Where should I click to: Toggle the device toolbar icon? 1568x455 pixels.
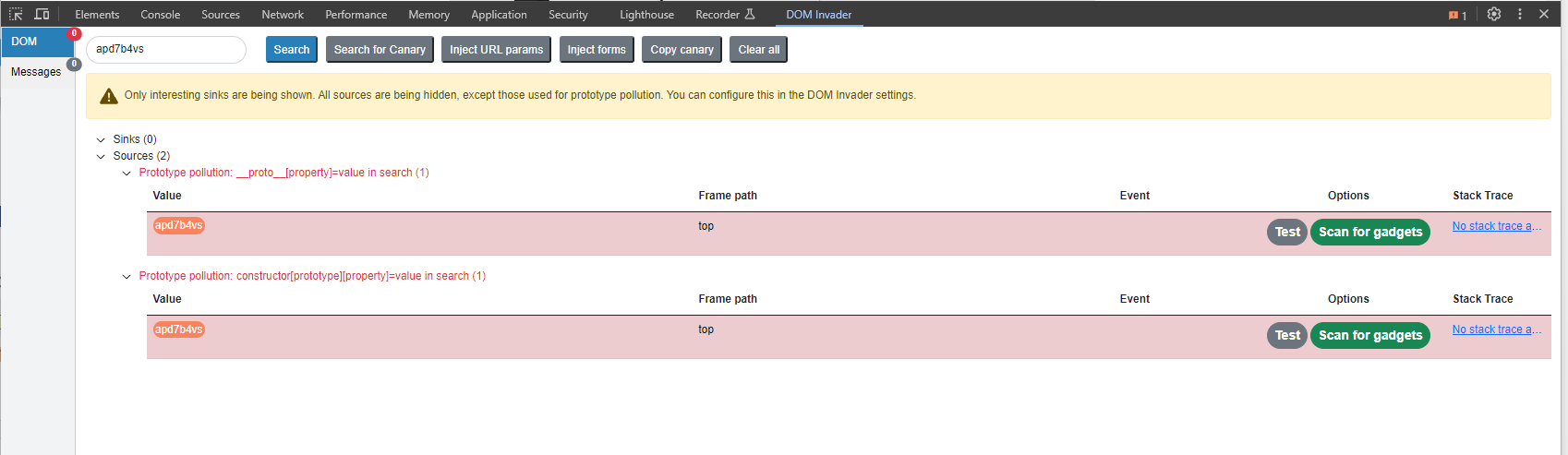(42, 14)
